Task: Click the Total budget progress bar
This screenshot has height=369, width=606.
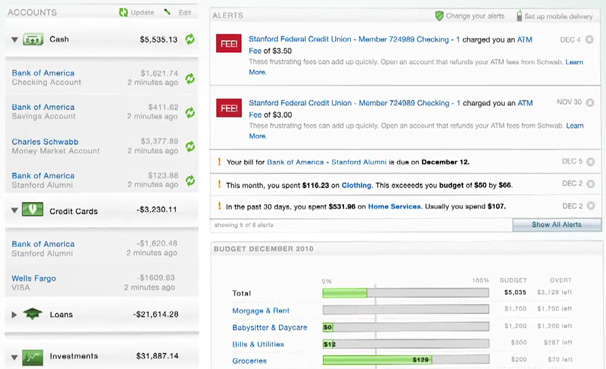Action: click(x=406, y=293)
